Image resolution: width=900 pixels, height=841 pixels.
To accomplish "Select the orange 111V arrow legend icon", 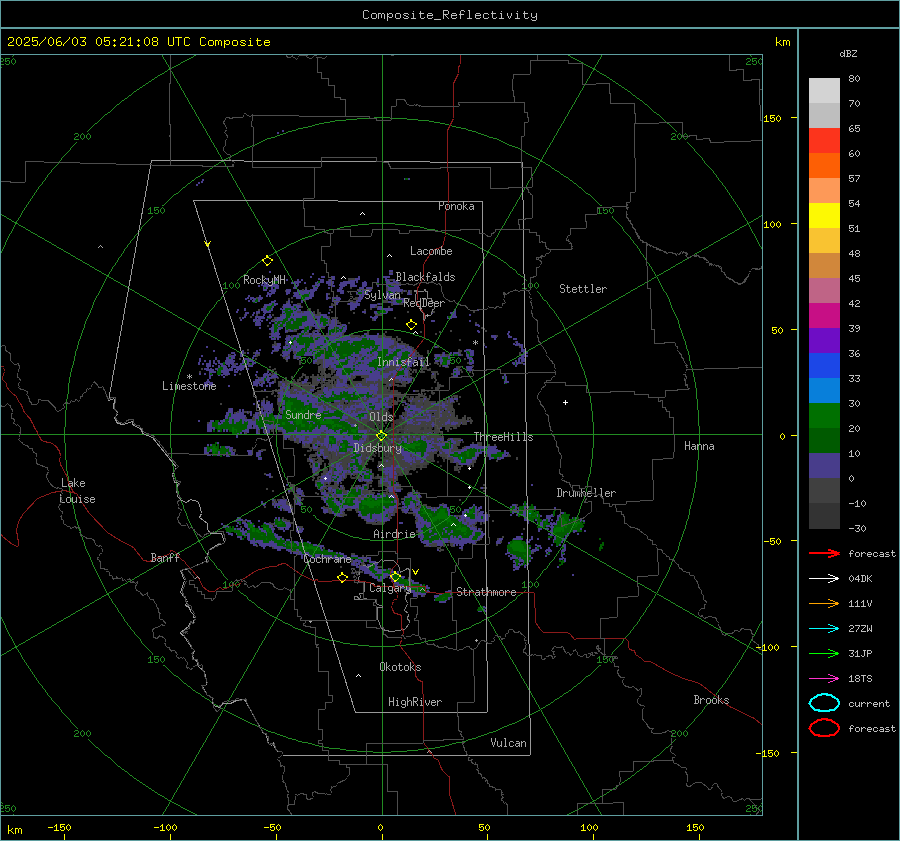I will click(x=824, y=603).
